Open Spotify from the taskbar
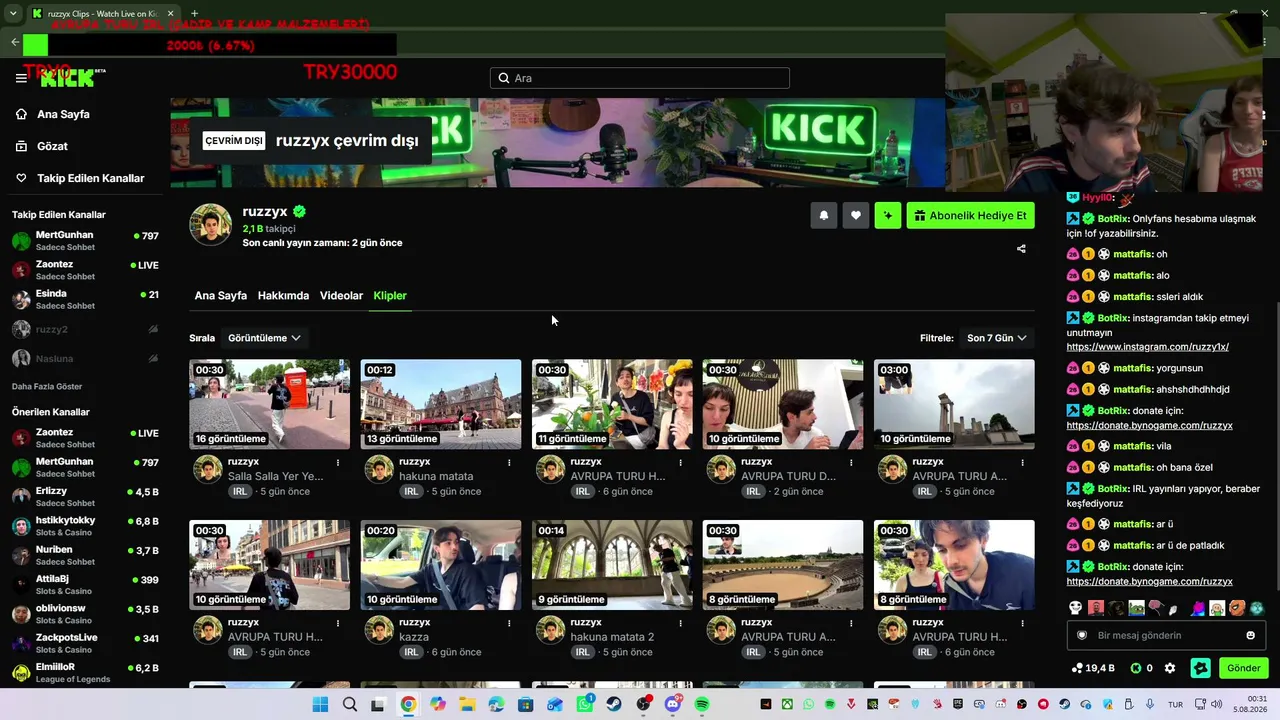The height and width of the screenshot is (720, 1280). coord(702,705)
